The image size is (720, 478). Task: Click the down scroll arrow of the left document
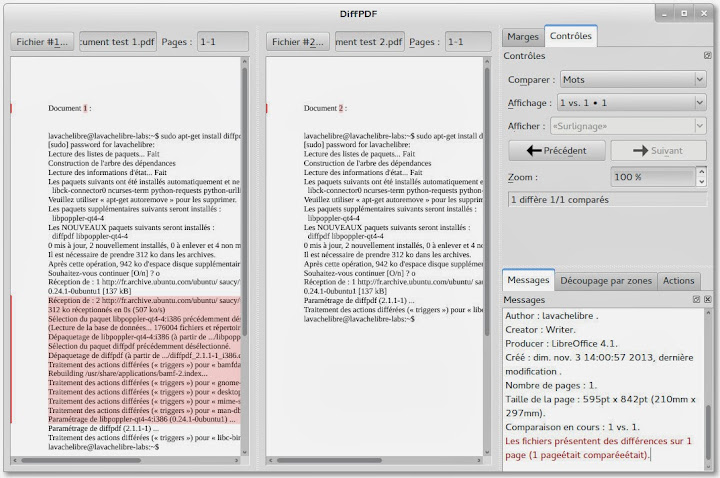[244, 452]
